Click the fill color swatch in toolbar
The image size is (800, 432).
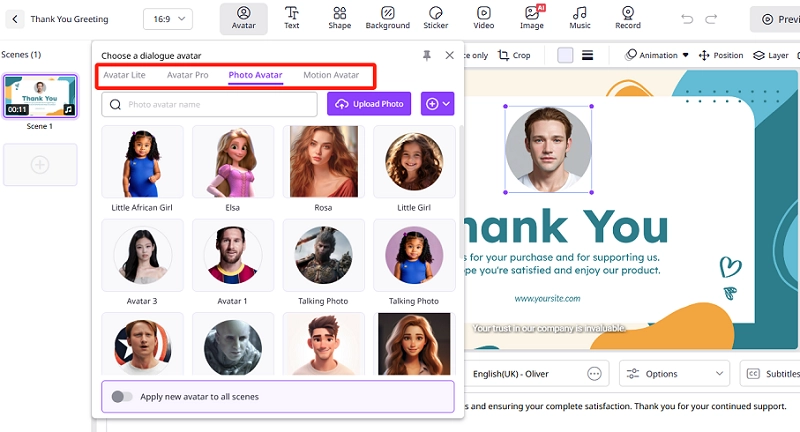565,55
